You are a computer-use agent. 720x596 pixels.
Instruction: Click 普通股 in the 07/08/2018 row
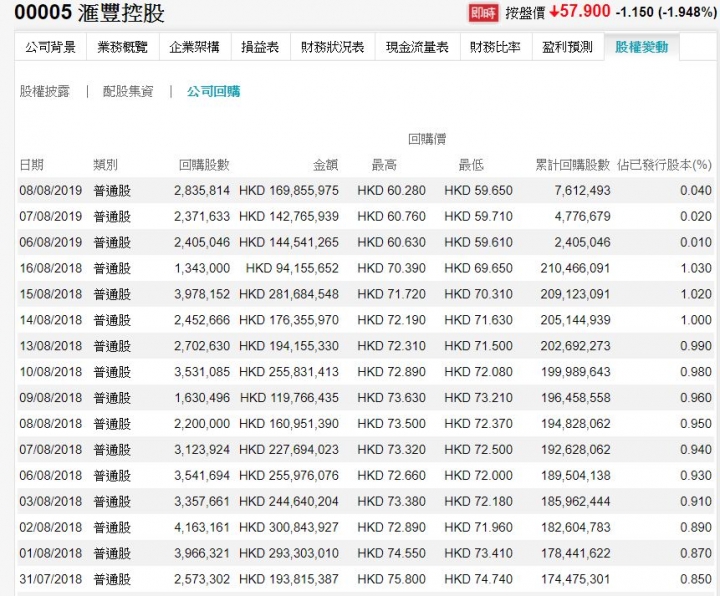coord(112,450)
